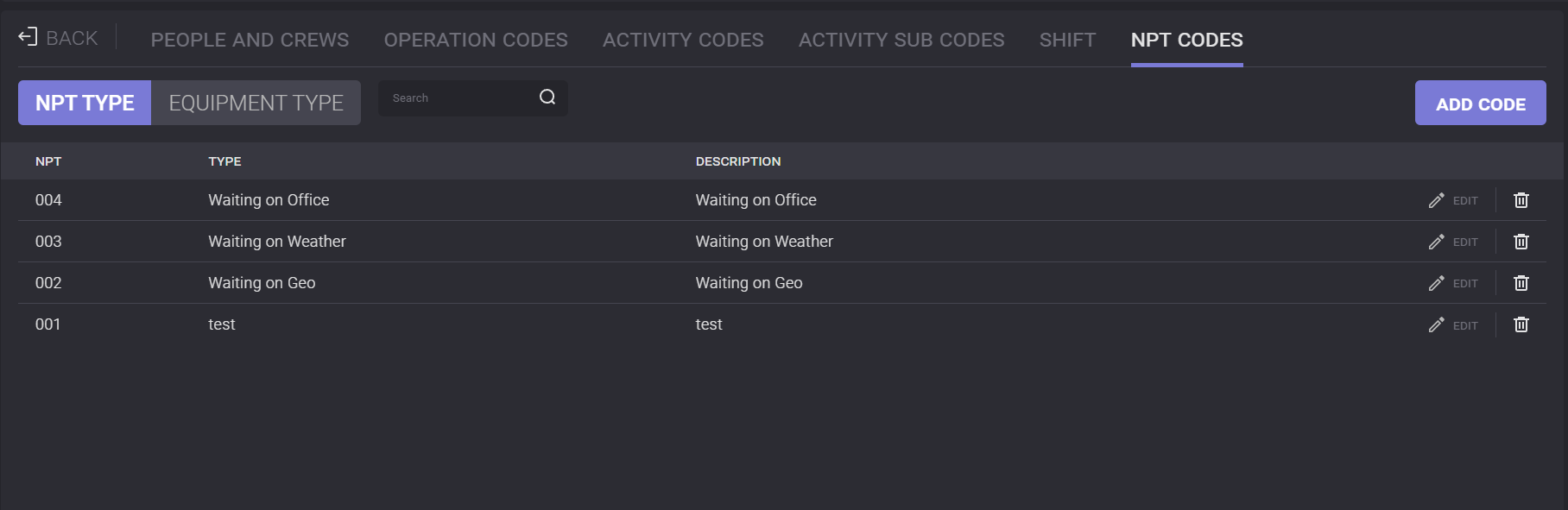Image resolution: width=1568 pixels, height=510 pixels.
Task: Open the People and Crews tab
Action: pyautogui.click(x=250, y=40)
